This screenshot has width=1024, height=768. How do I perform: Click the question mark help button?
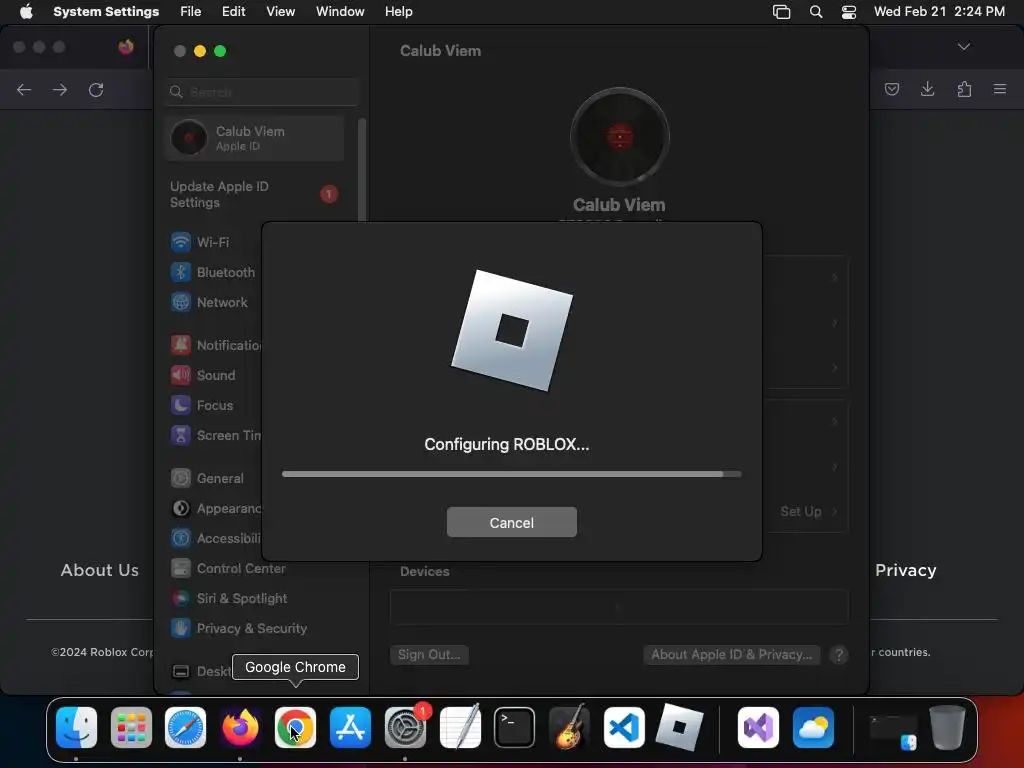coord(839,655)
